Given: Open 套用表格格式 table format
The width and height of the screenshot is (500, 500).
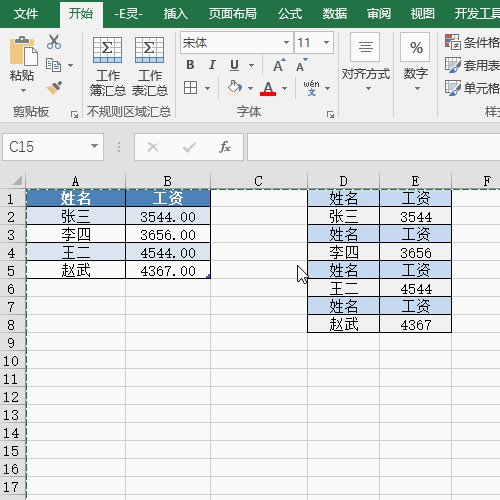Looking at the screenshot, I should 473,65.
